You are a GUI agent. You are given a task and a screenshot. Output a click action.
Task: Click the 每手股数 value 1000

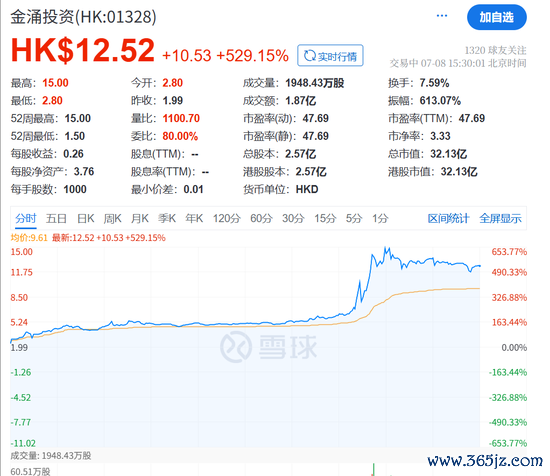(x=75, y=189)
